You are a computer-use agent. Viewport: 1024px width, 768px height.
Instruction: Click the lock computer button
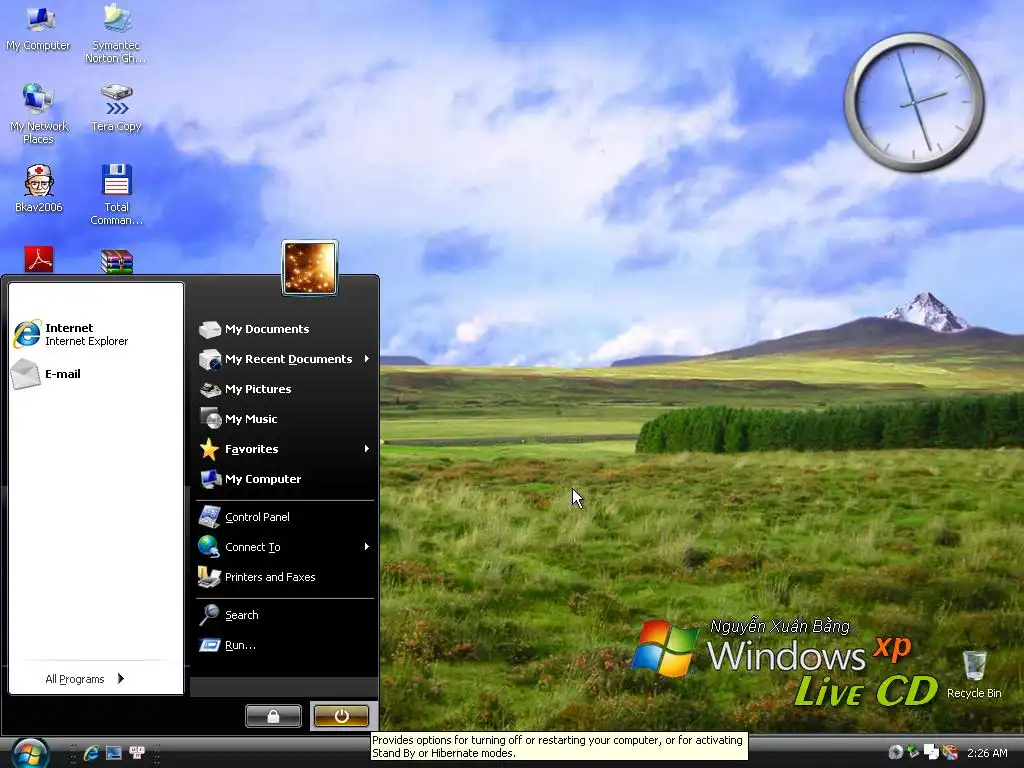273,716
